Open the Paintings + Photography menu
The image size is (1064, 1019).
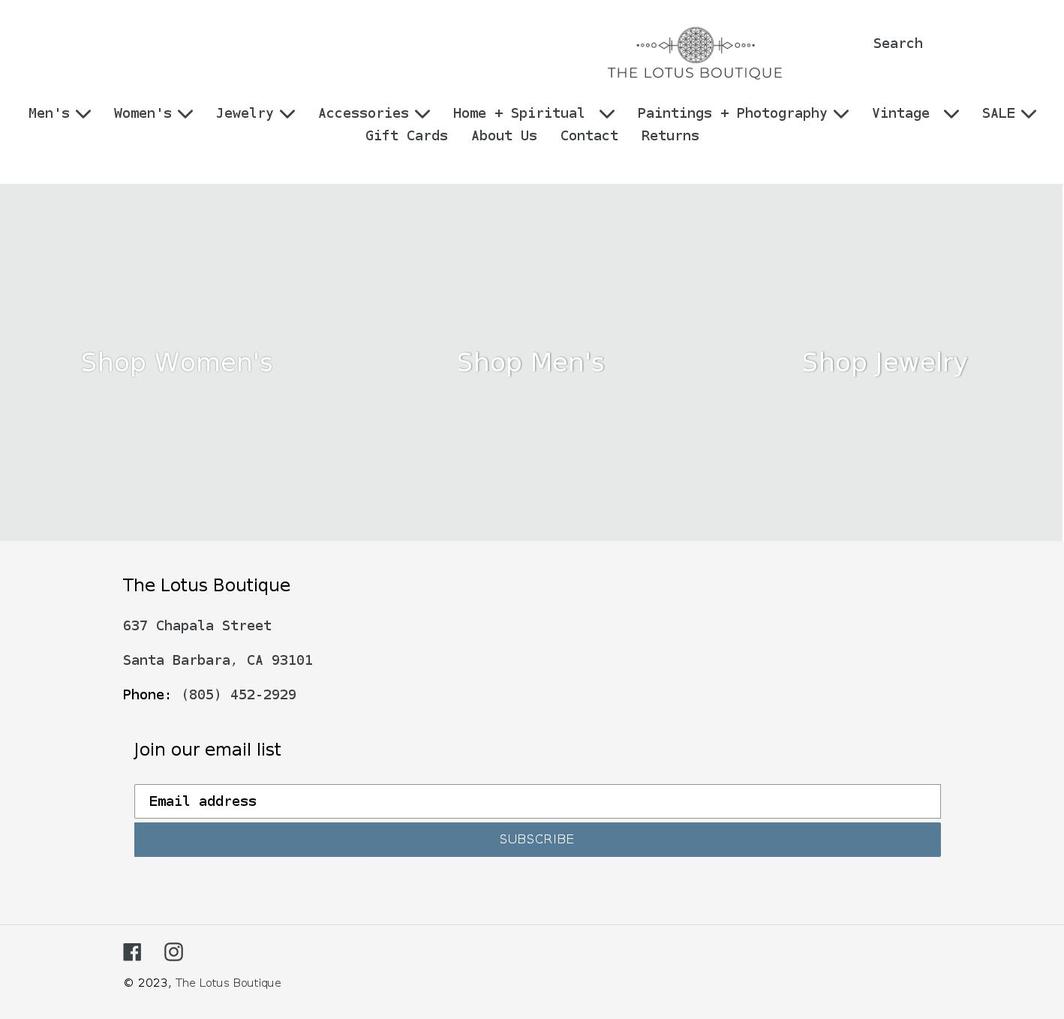(x=732, y=113)
